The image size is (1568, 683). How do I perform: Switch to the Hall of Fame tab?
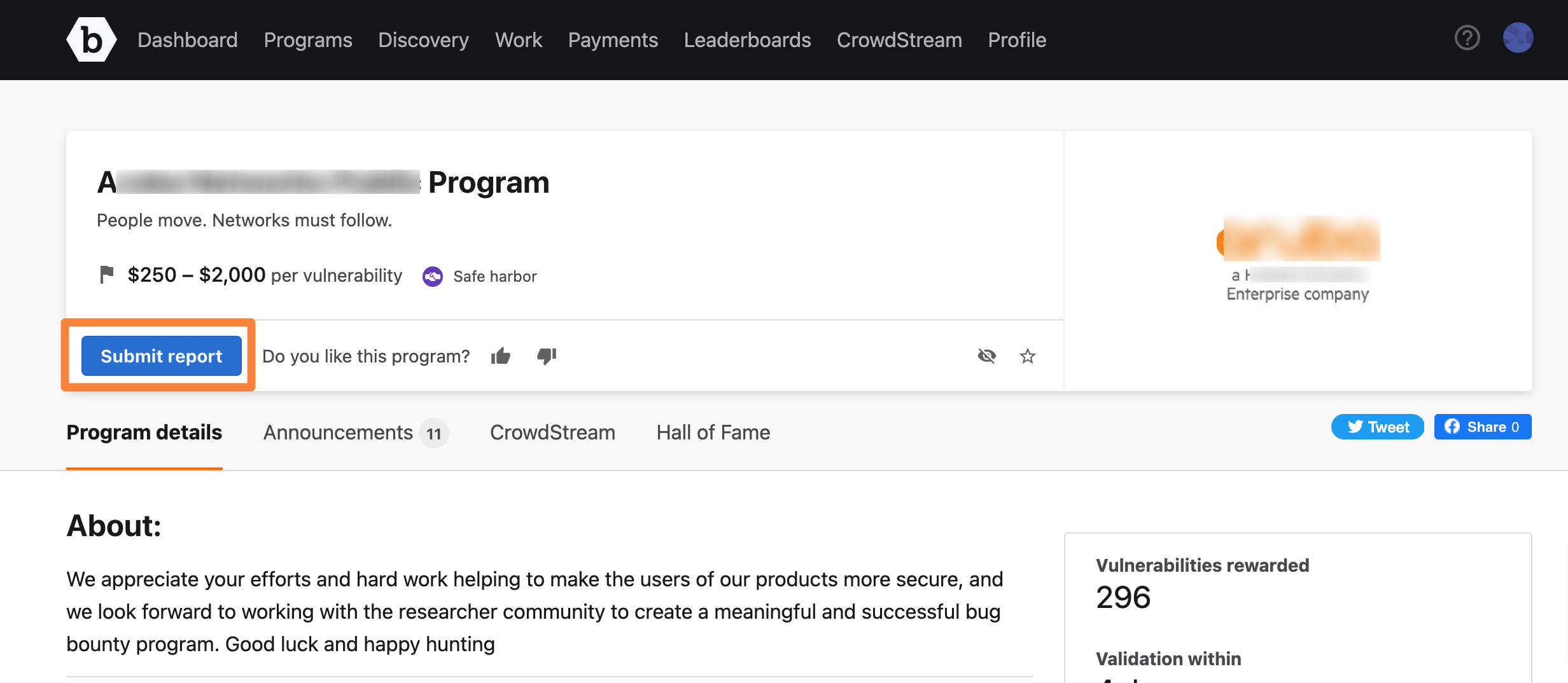tap(713, 432)
